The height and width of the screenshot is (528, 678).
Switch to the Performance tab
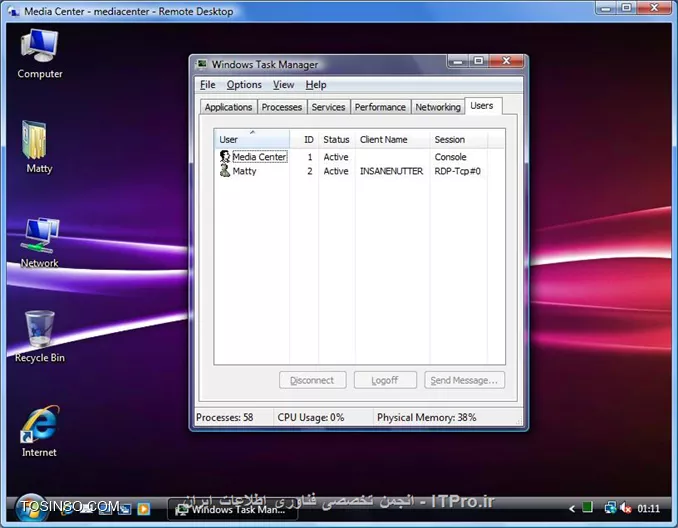[x=380, y=107]
